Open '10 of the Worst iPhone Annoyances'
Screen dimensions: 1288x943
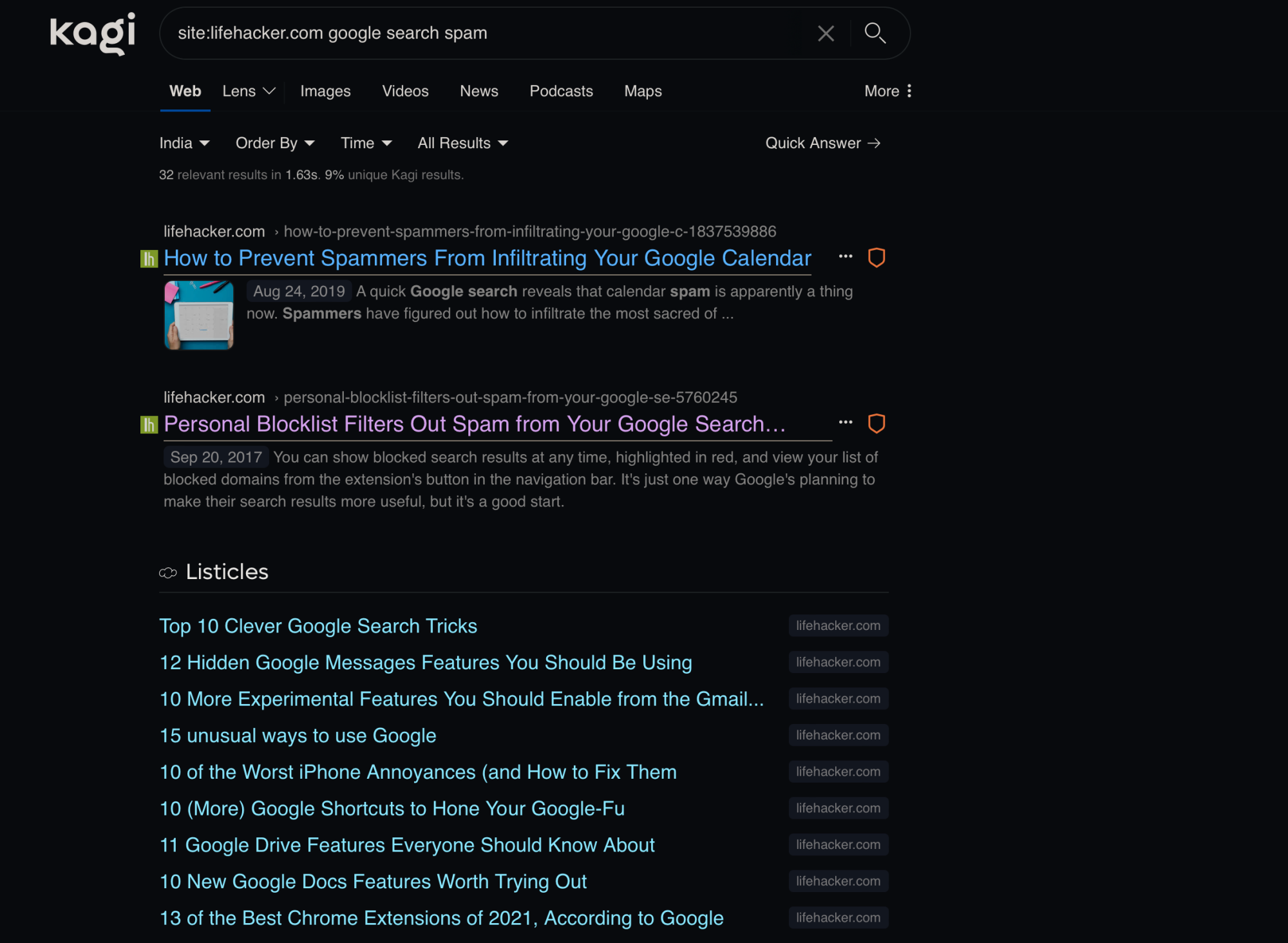418,772
